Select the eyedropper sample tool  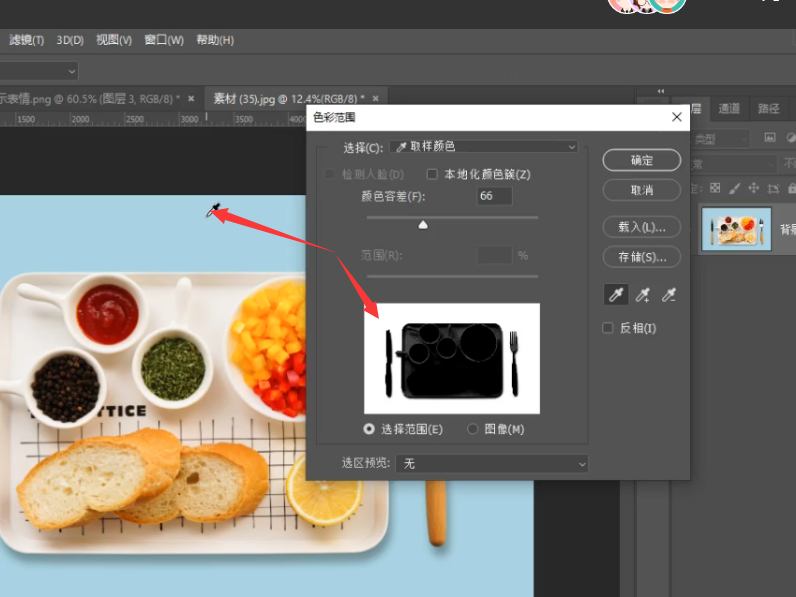click(616, 294)
